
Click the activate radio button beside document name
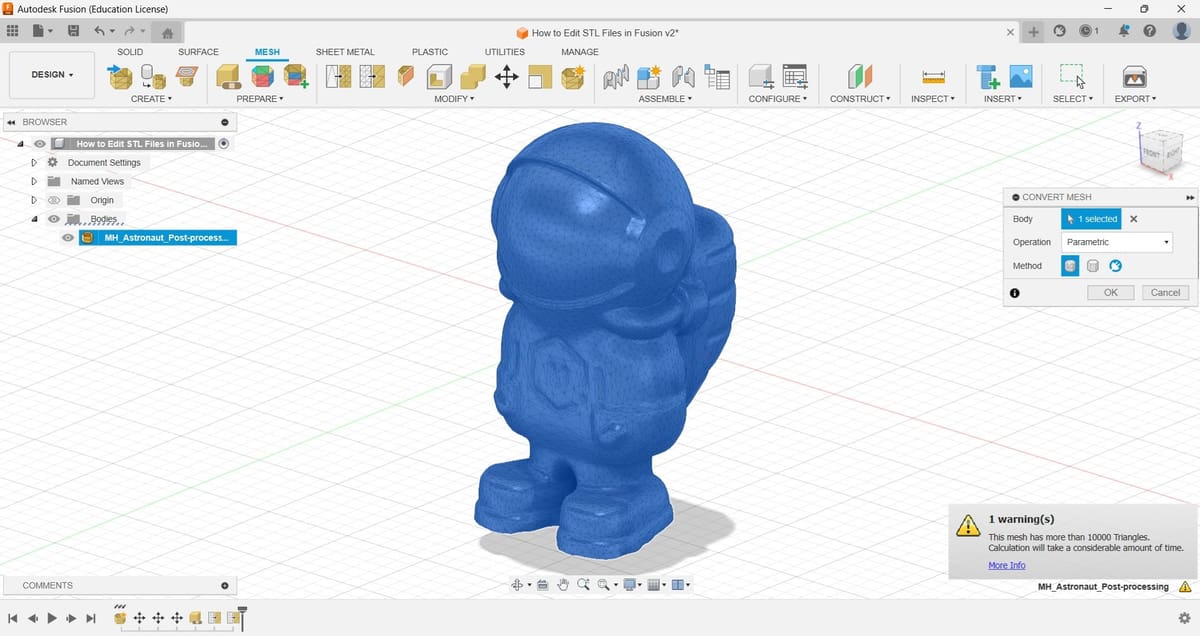point(224,144)
